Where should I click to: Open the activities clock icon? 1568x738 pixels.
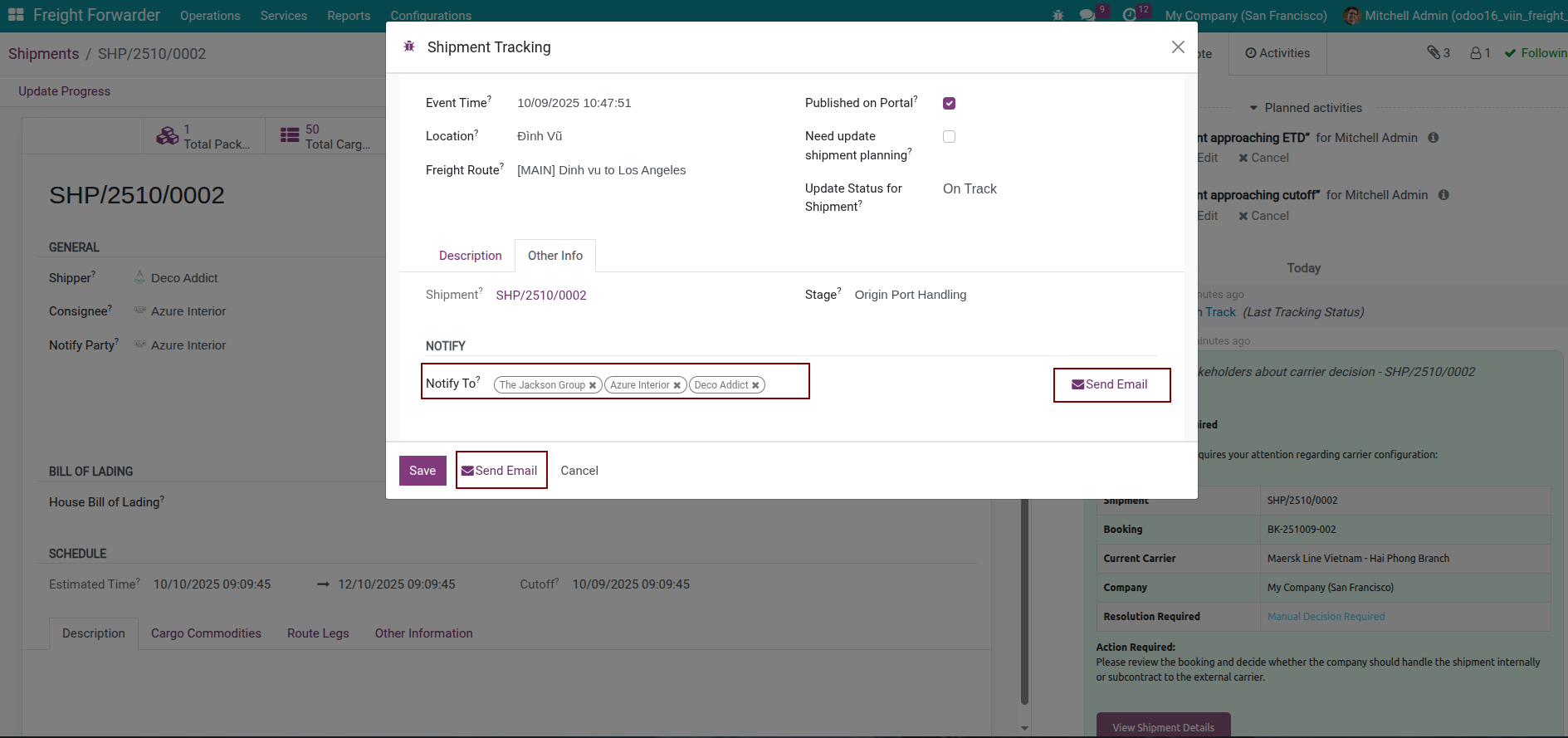tap(1130, 16)
